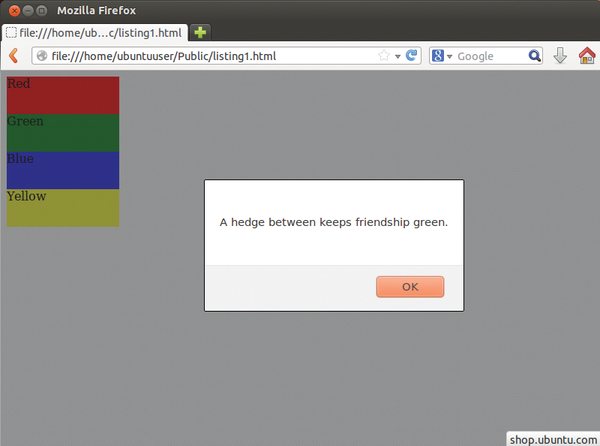The height and width of the screenshot is (446, 600).
Task: Expand the URL history dropdown arrow
Action: (398, 56)
